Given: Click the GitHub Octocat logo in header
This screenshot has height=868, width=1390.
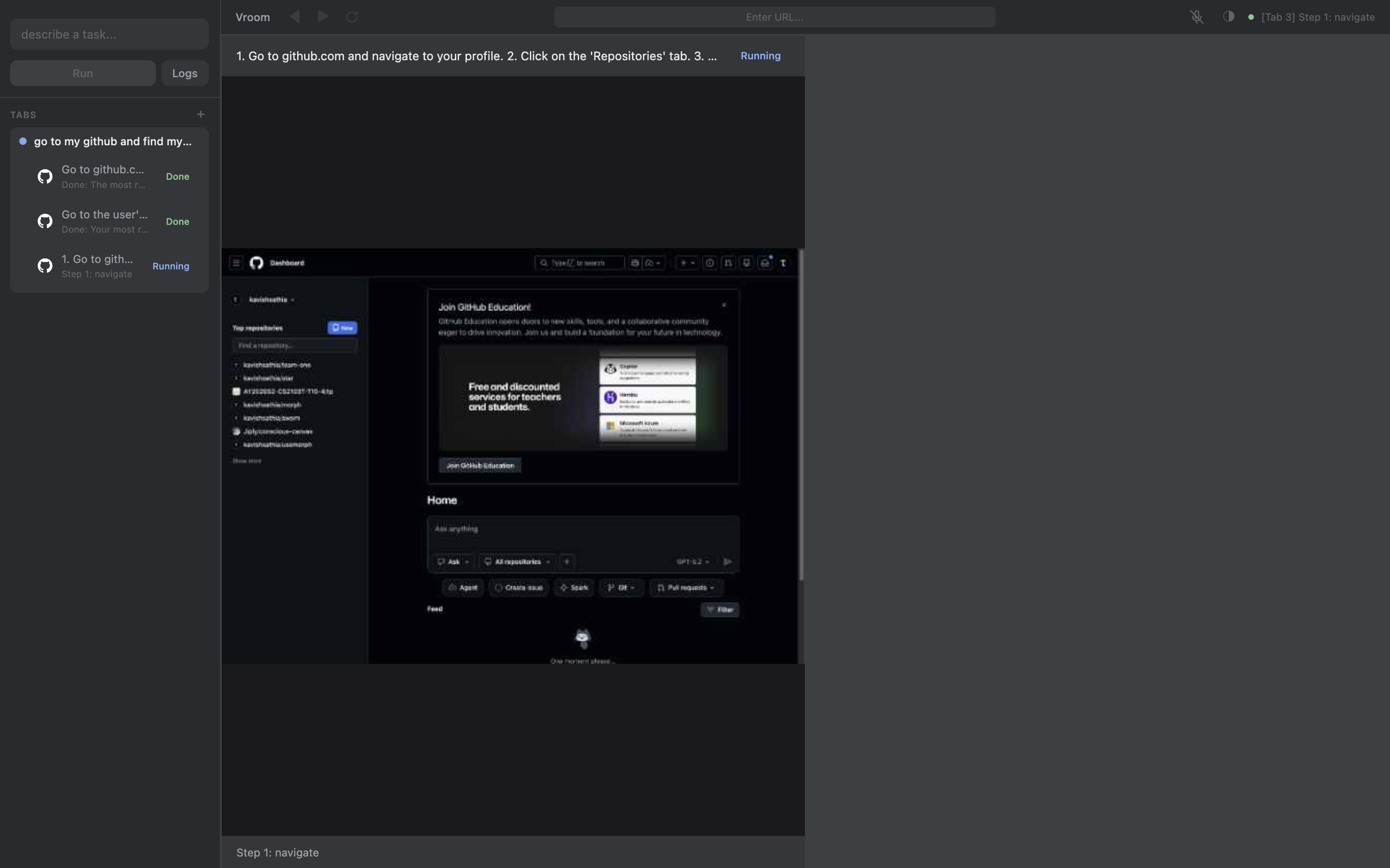Looking at the screenshot, I should coord(257,263).
